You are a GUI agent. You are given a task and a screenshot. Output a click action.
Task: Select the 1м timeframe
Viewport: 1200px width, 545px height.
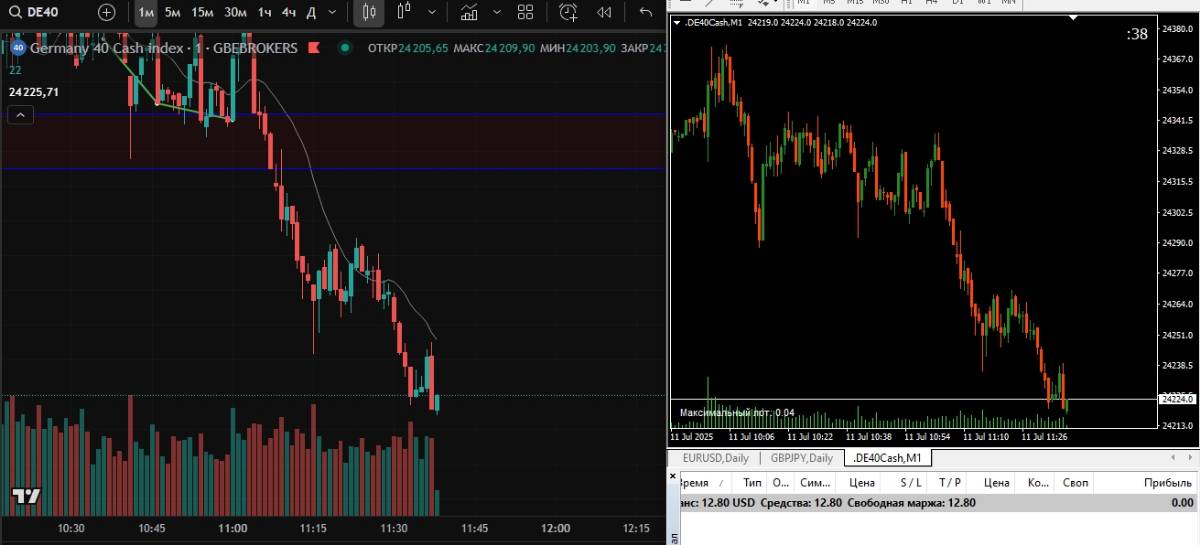pos(146,12)
